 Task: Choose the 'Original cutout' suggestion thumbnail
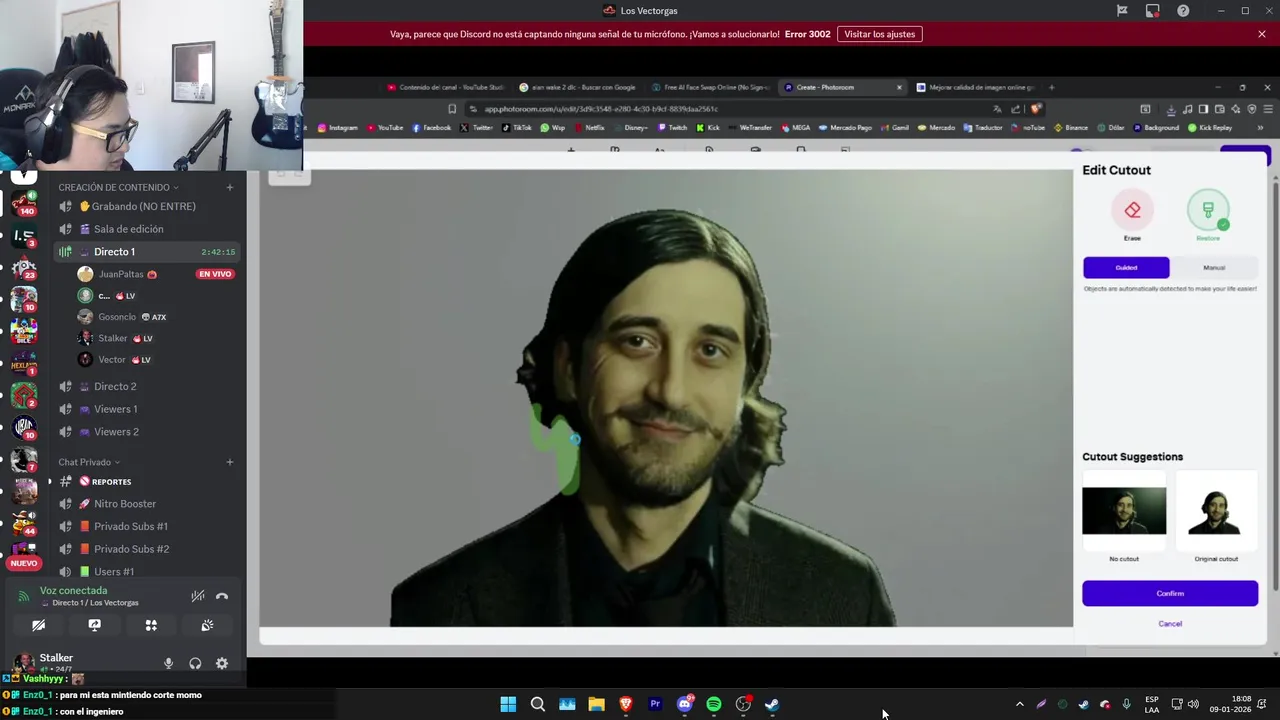point(1215,511)
